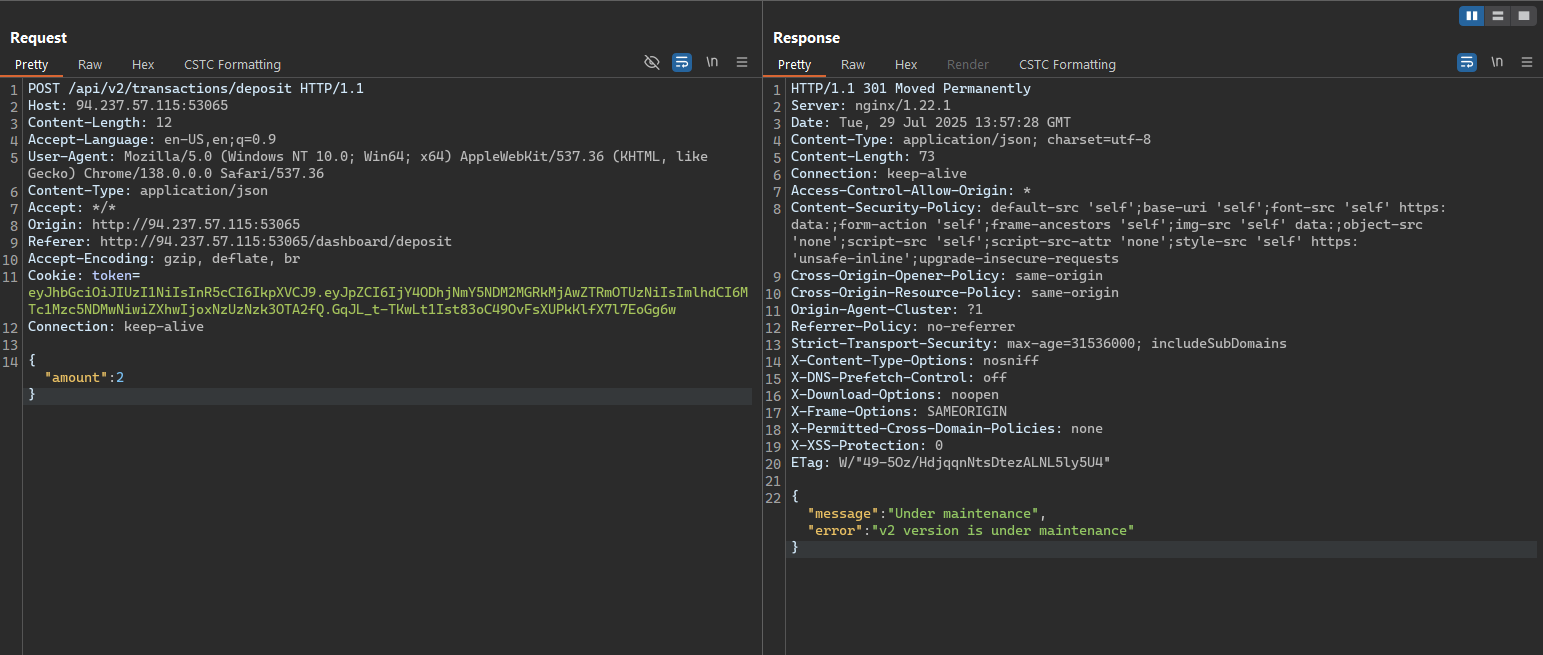Switch to Request Raw tab
The width and height of the screenshot is (1543, 655).
click(90, 64)
